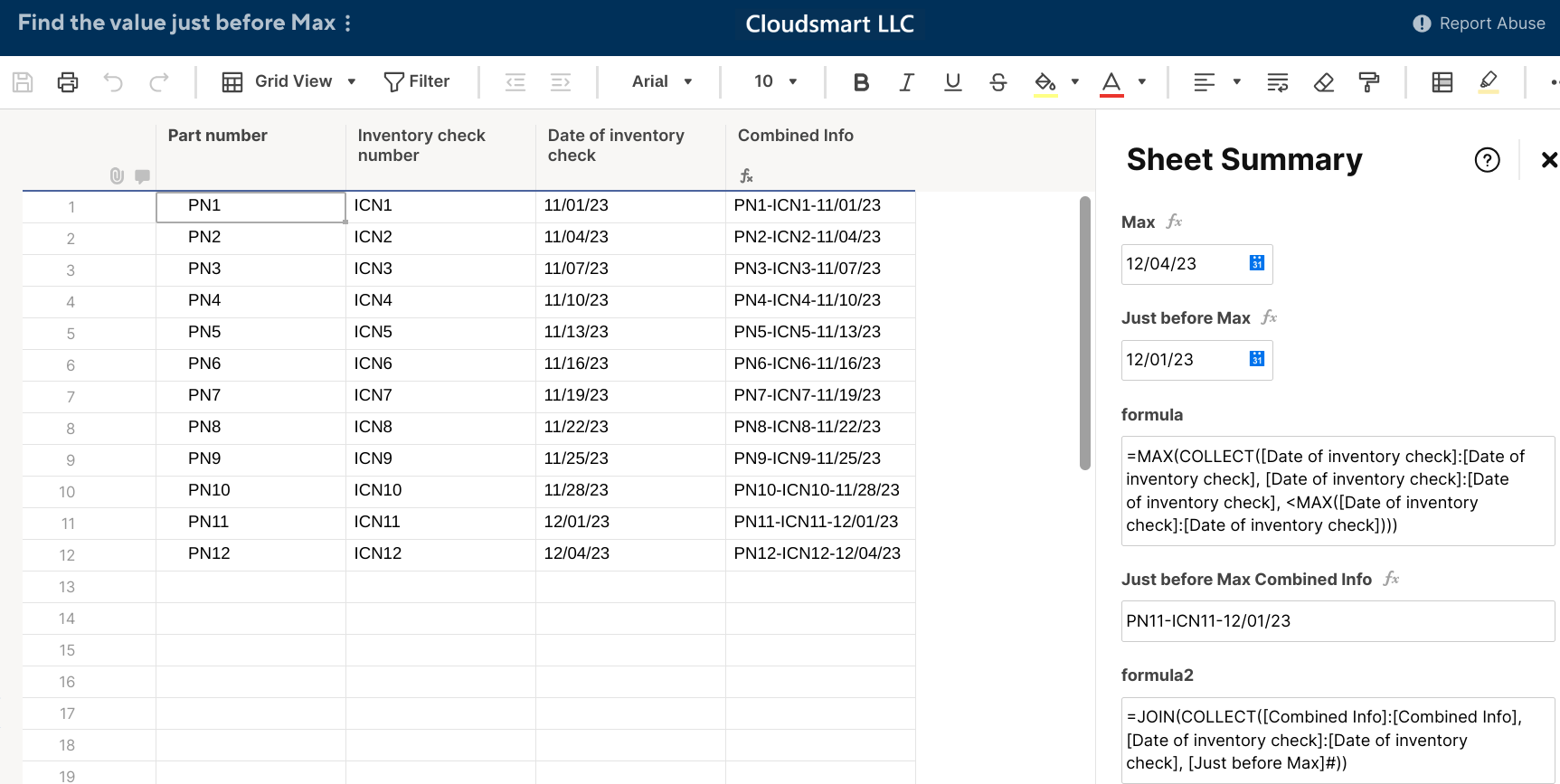Click the Just before Max 12/01/23 field
The width and height of the screenshot is (1560, 784).
(1196, 360)
